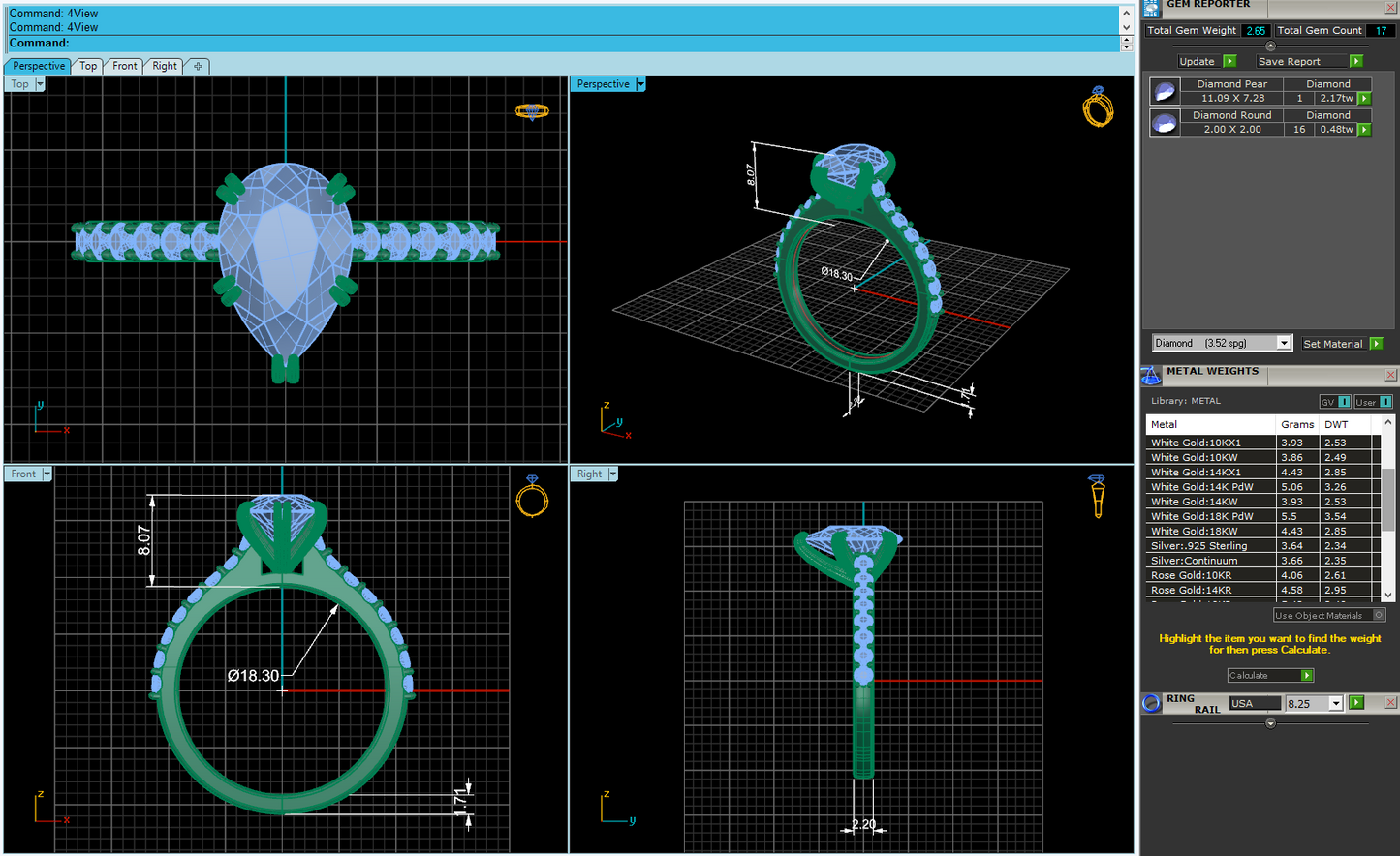Select Rose Gold:10KR metal row
The image size is (1400, 856).
[x=1263, y=575]
